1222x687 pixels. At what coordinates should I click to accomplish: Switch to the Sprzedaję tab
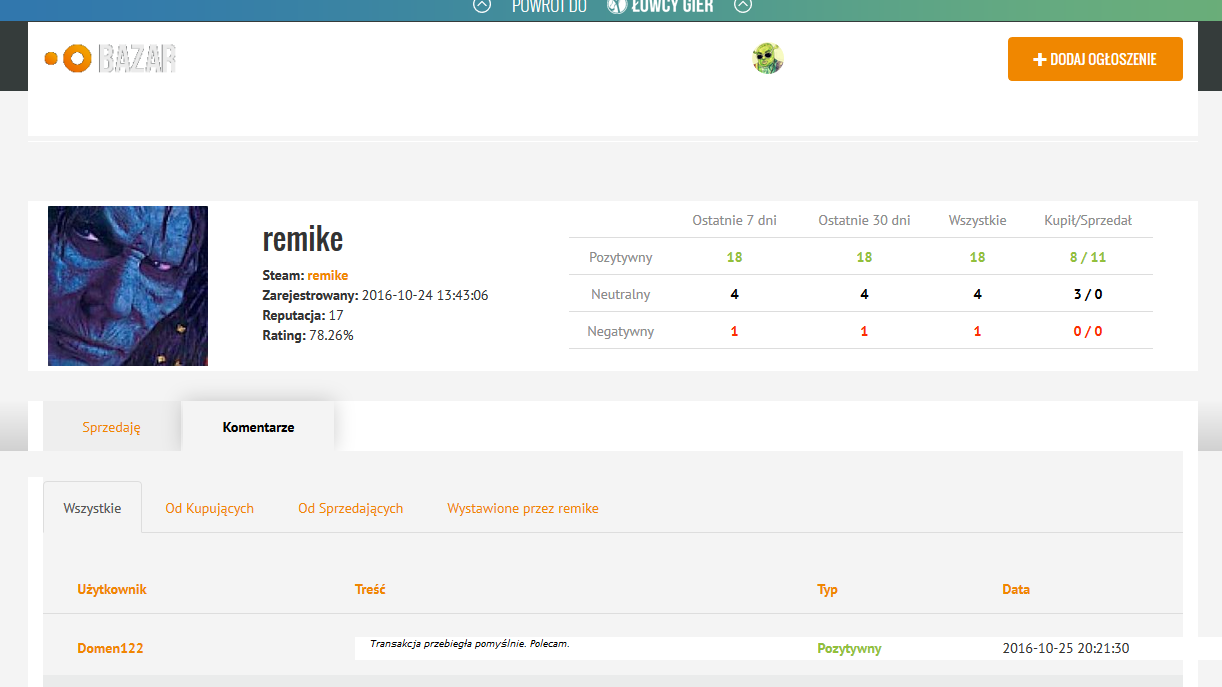point(112,427)
